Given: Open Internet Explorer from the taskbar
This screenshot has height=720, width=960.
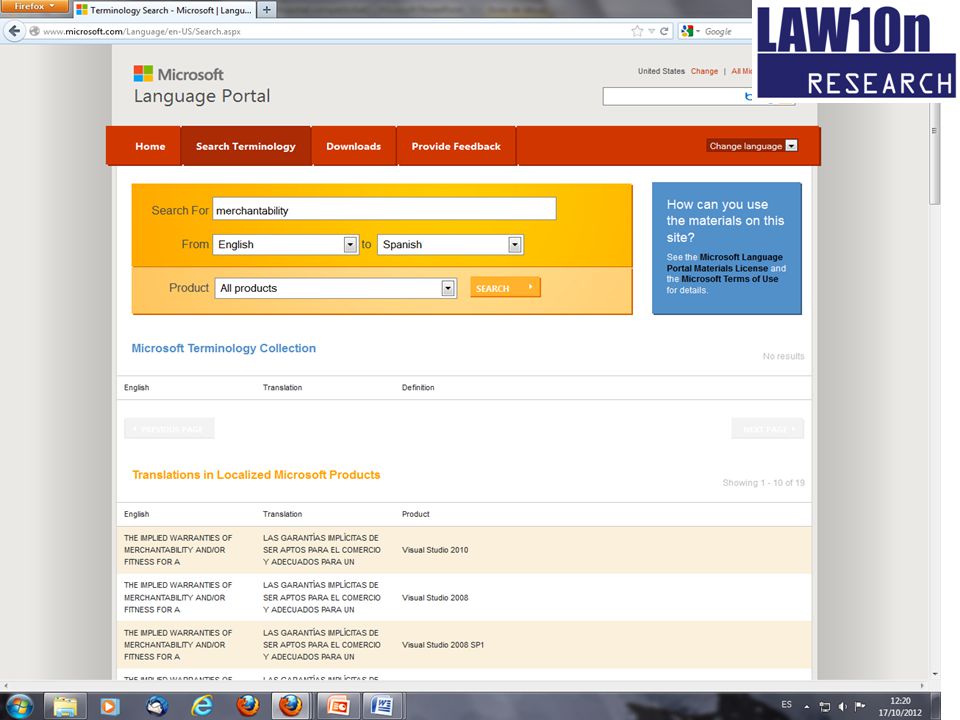Looking at the screenshot, I should 201,707.
